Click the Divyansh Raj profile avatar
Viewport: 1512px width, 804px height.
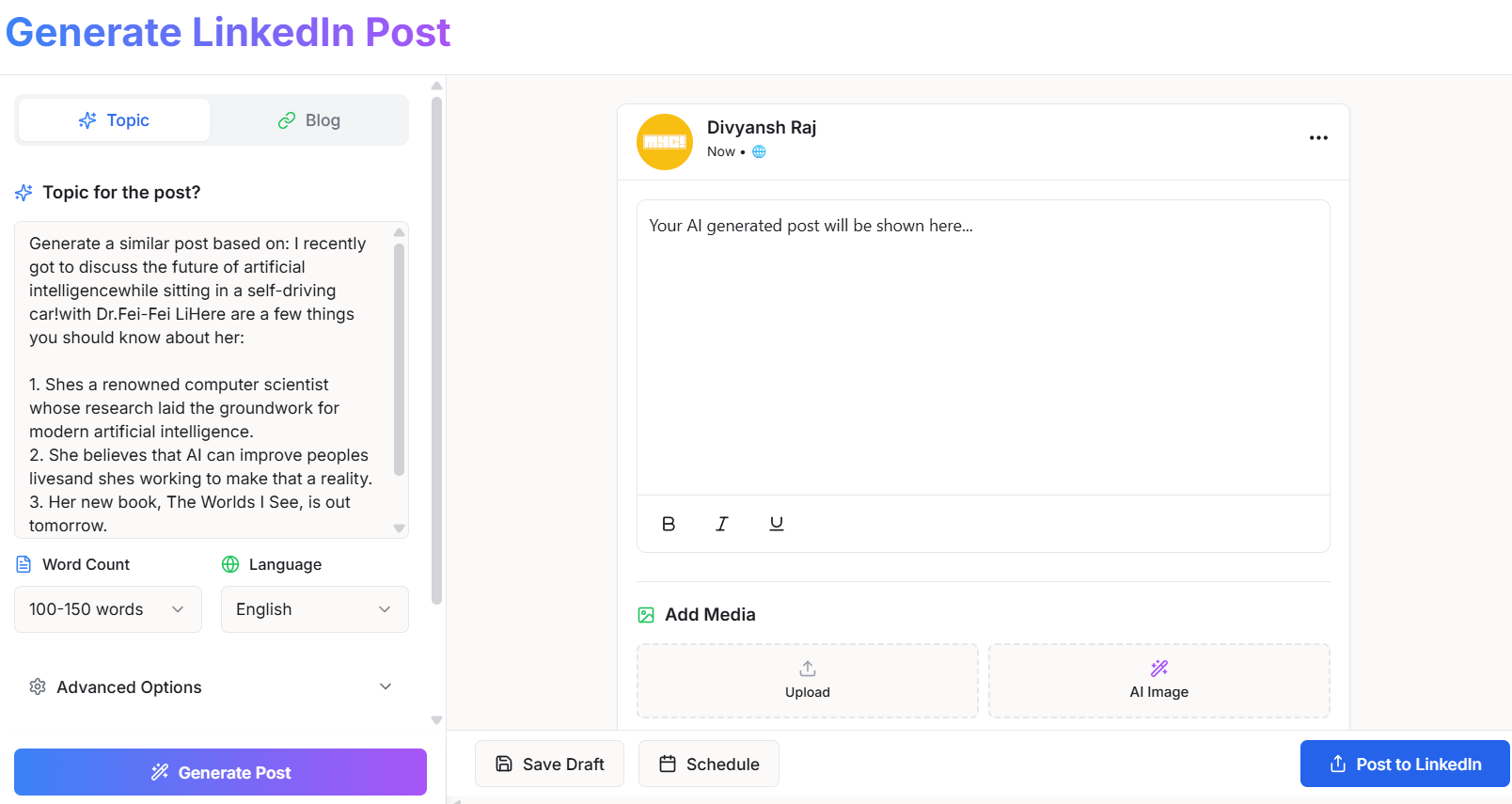[665, 142]
